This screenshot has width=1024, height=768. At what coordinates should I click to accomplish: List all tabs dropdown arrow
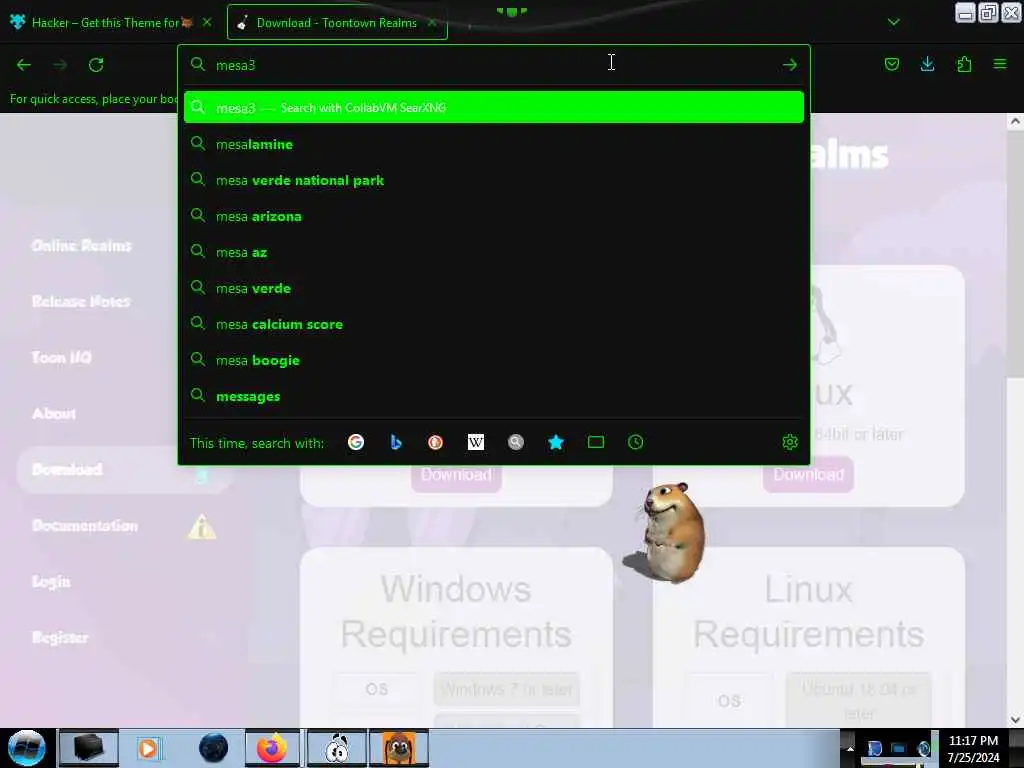[x=893, y=22]
